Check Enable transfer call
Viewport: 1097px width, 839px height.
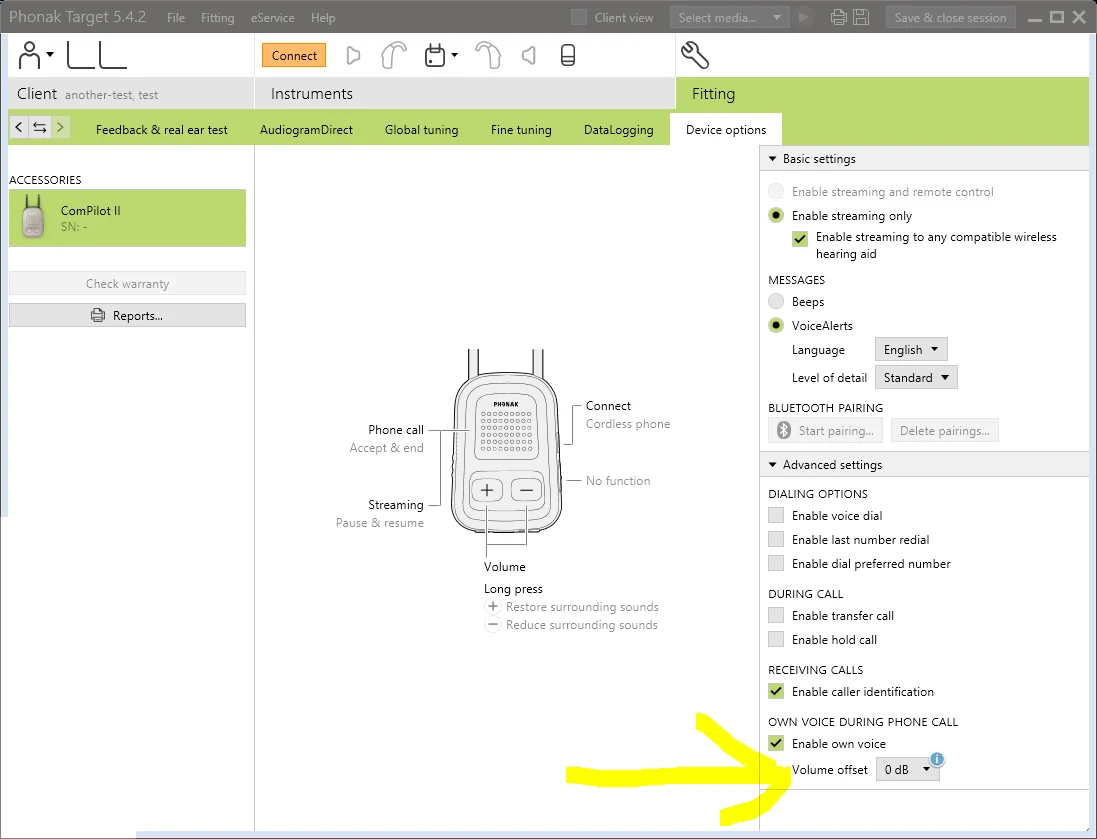pos(776,616)
